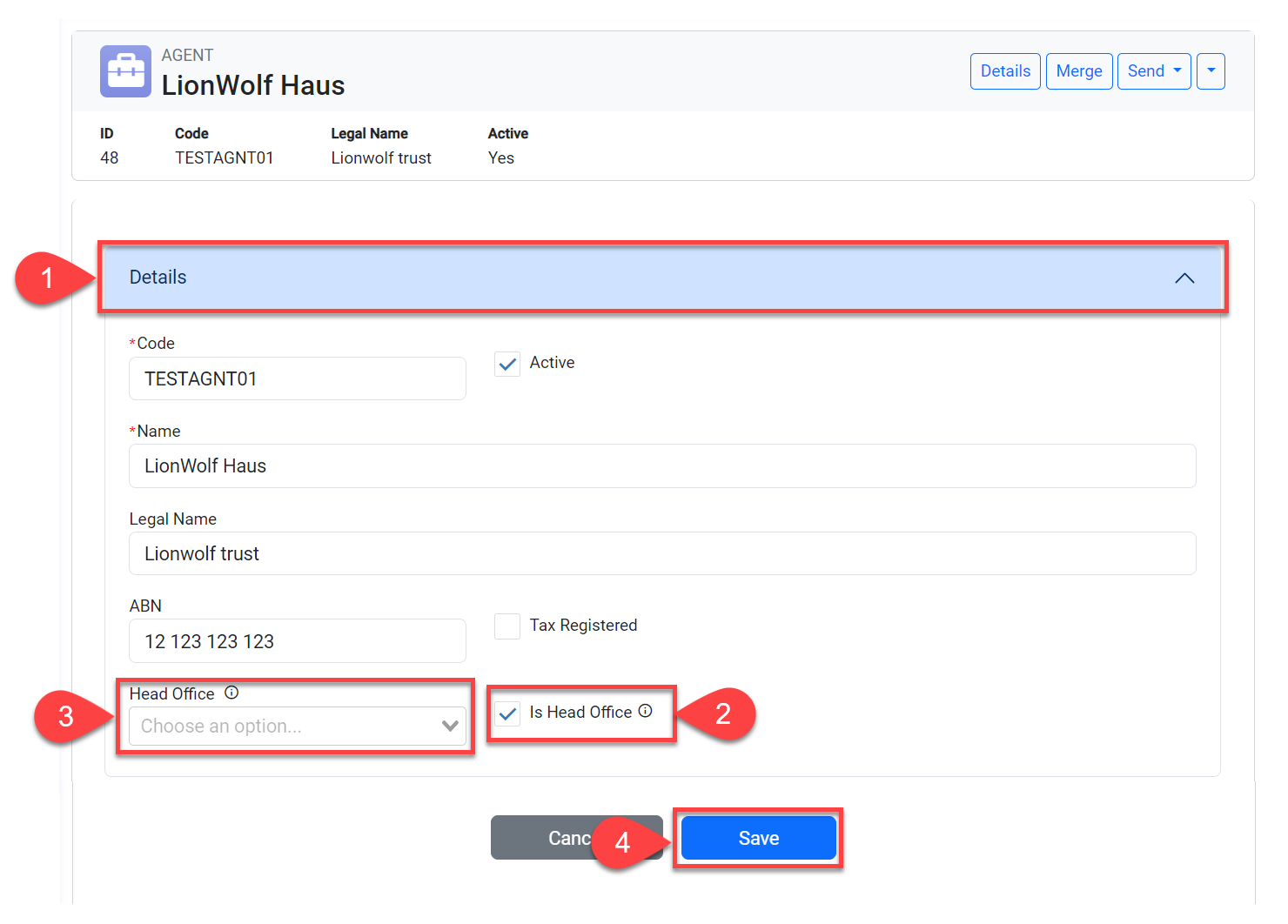Image resolution: width=1288 pixels, height=924 pixels.
Task: Click the Code input field
Action: coord(297,379)
